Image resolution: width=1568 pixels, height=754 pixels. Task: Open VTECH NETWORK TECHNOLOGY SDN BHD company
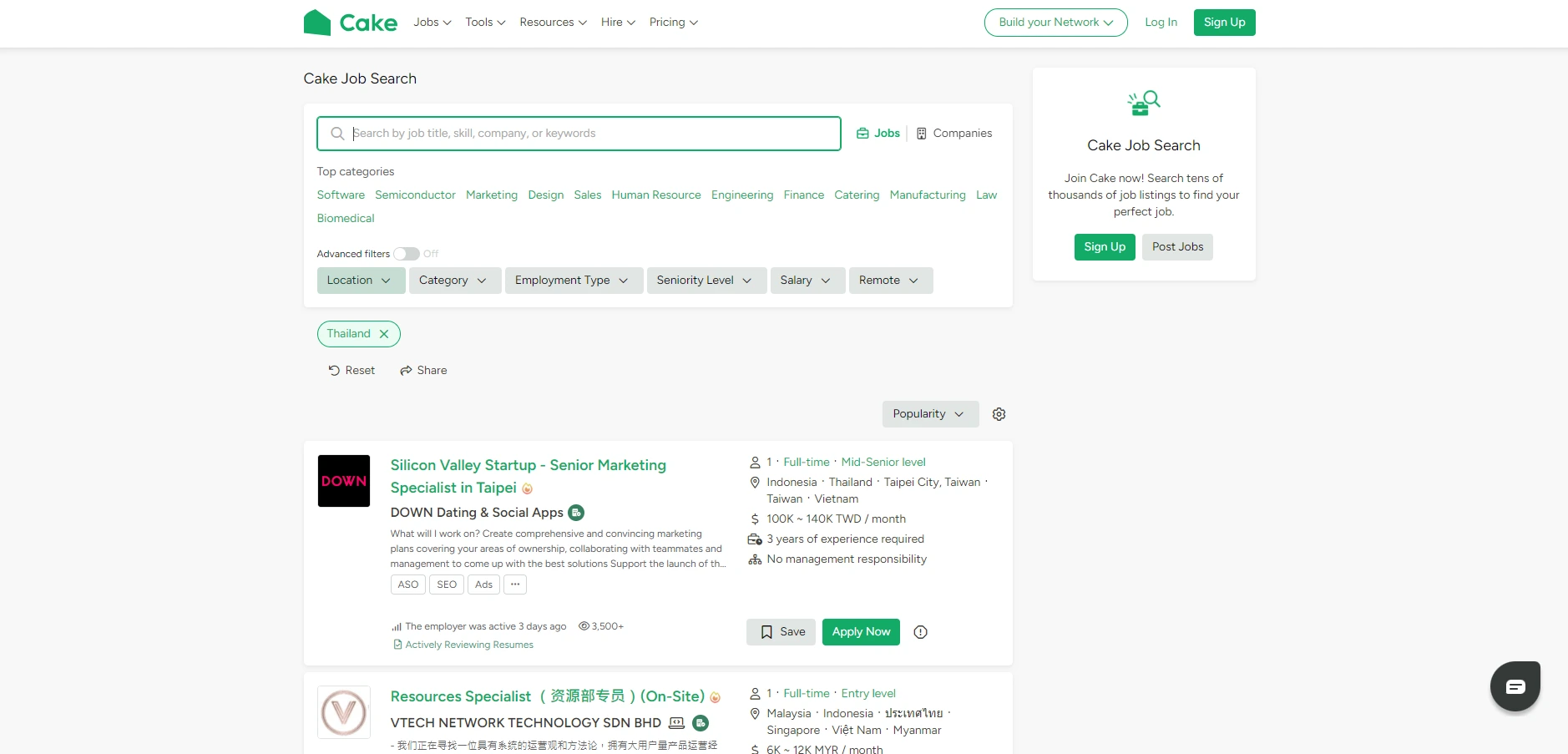point(526,723)
